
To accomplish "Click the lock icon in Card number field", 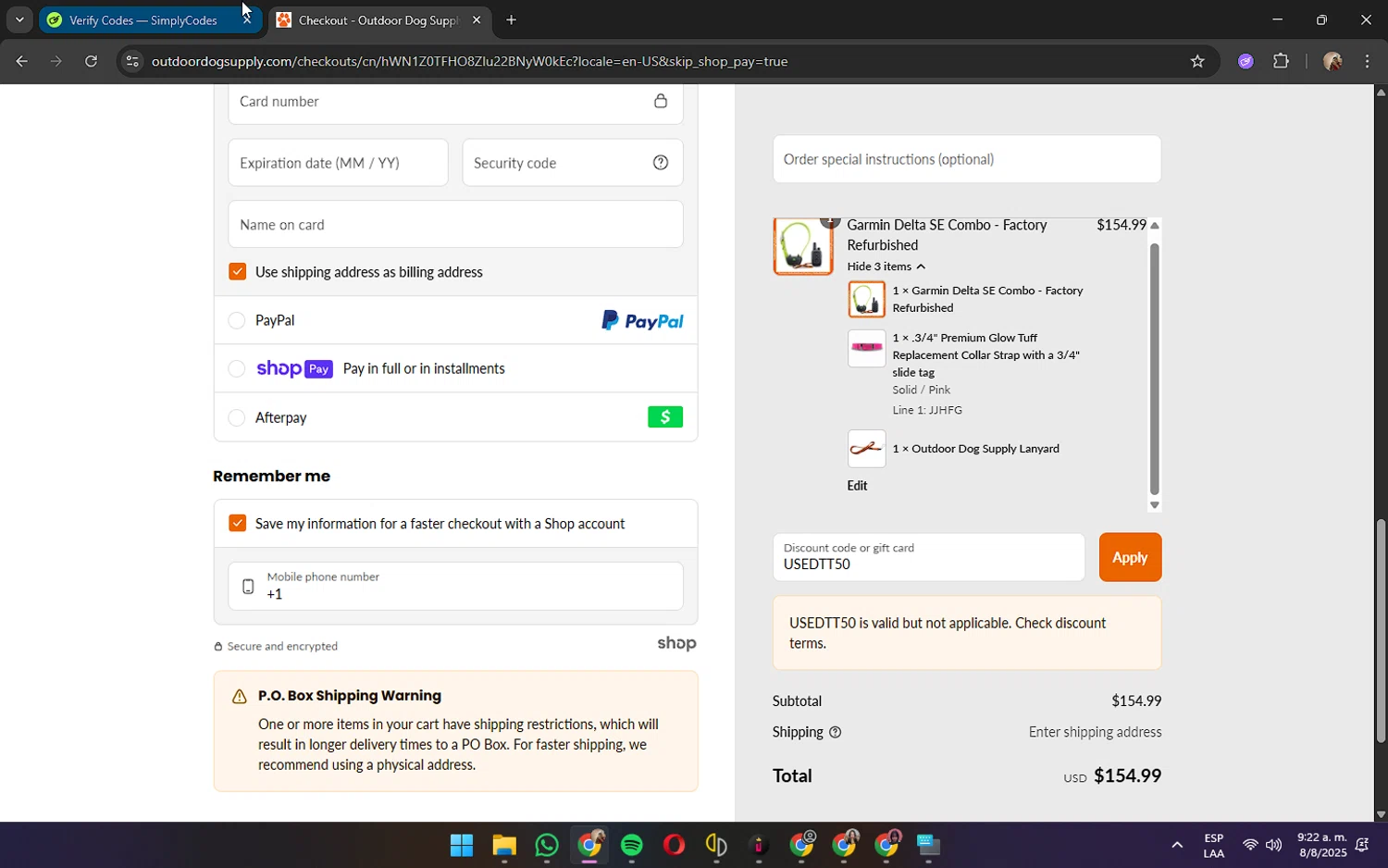I will (x=661, y=101).
